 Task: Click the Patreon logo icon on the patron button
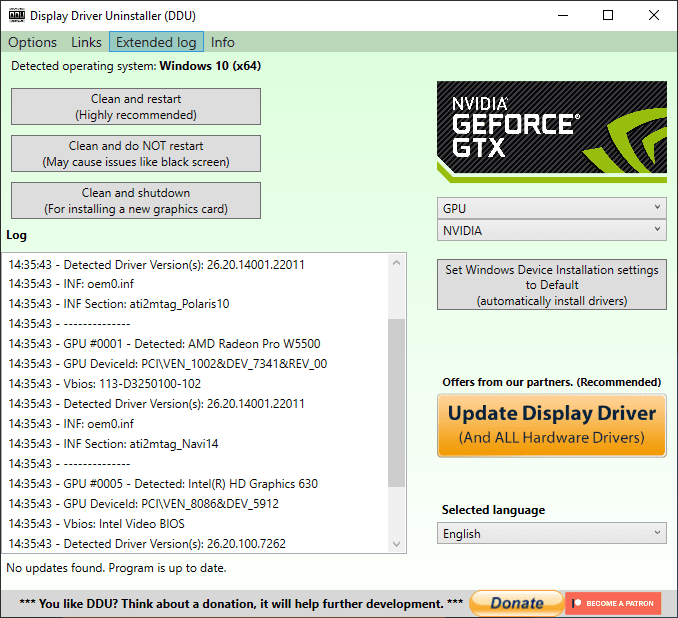pos(576,603)
